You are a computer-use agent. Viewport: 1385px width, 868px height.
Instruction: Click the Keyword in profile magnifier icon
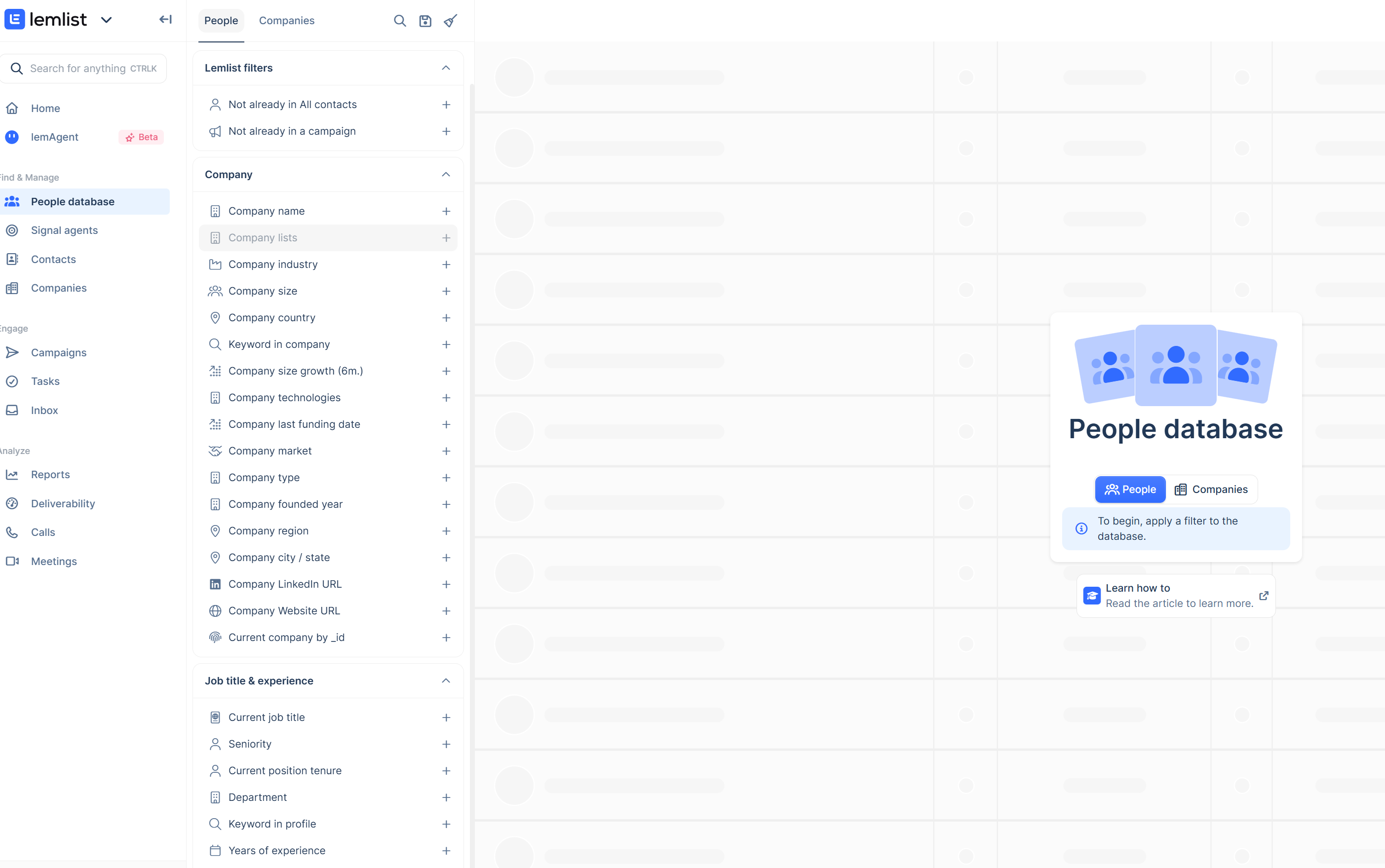click(x=215, y=824)
